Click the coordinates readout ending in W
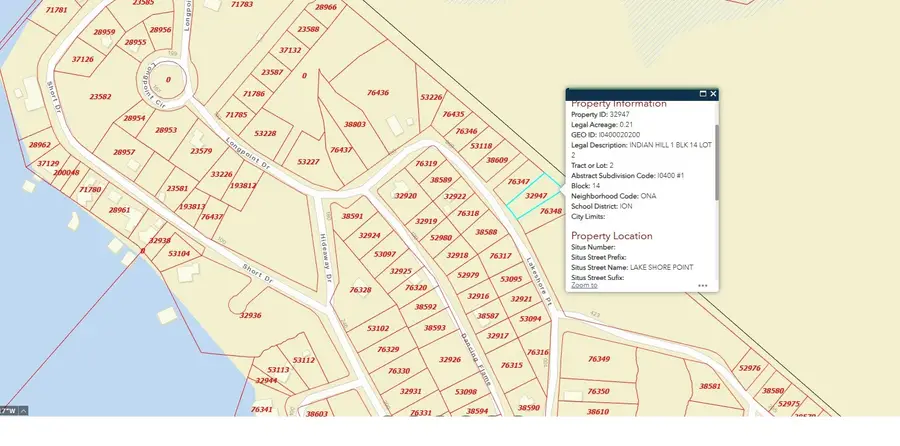Image resolution: width=900 pixels, height=446 pixels. coord(8,410)
